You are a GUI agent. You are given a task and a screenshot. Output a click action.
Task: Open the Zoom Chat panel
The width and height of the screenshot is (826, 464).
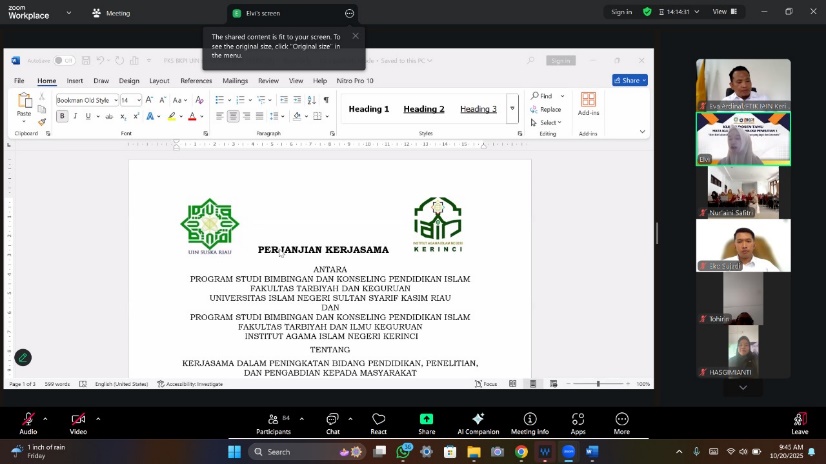332,420
